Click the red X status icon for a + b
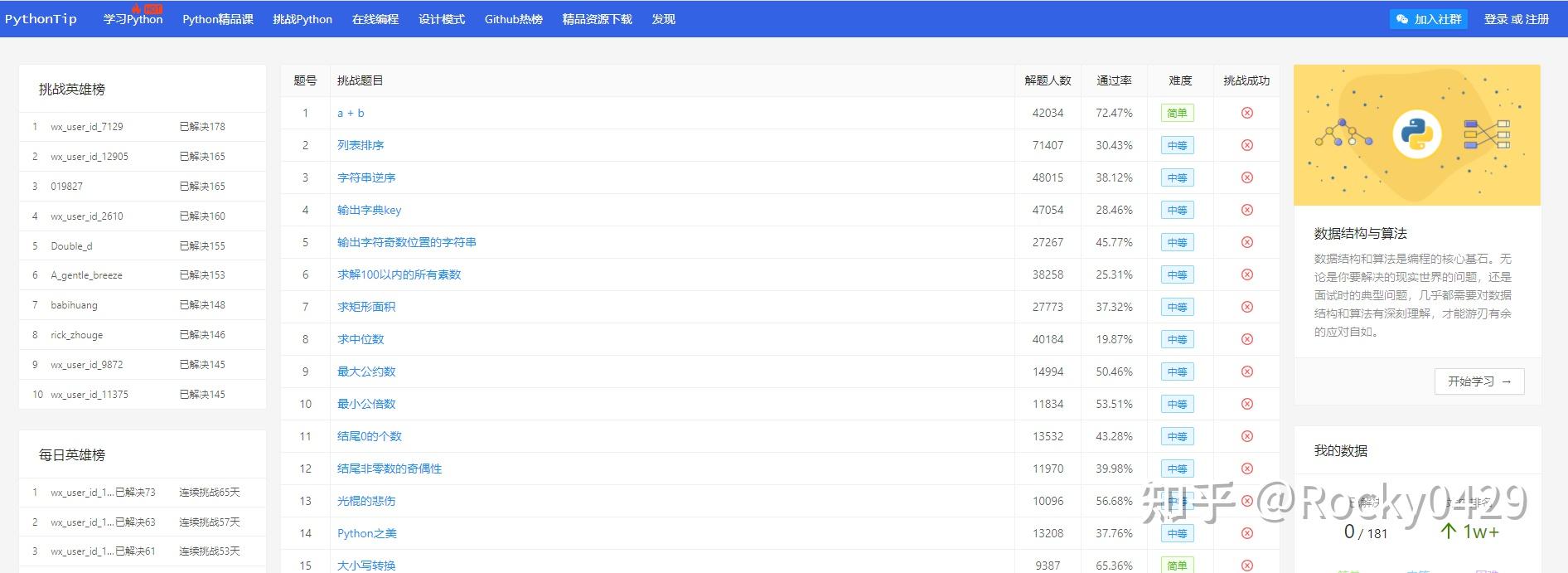Screen dimensions: 1568x573 click(1246, 113)
